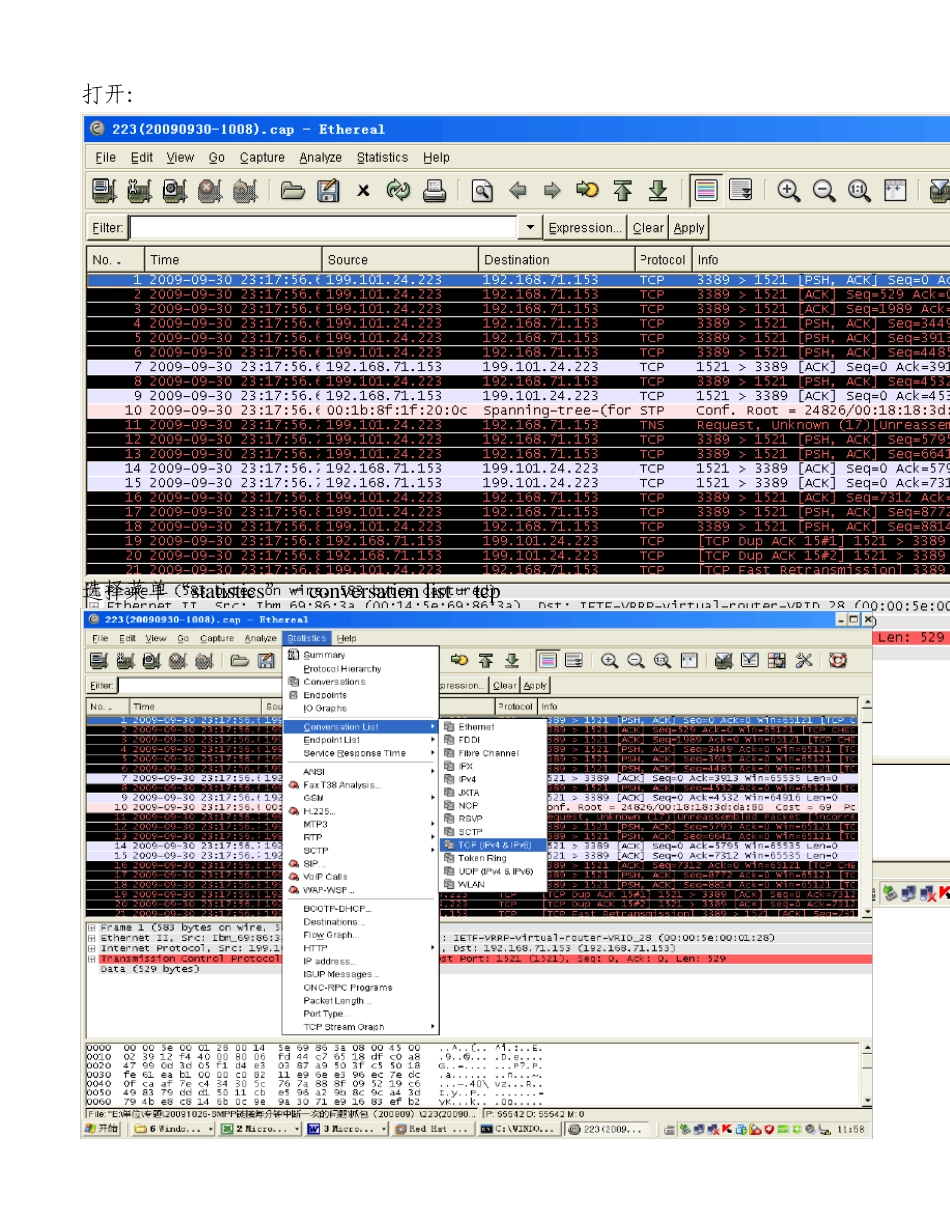Screen dimensions: 950x1230
Task: Click zoom 100% icon in upper window toolbar
Action: click(x=859, y=191)
